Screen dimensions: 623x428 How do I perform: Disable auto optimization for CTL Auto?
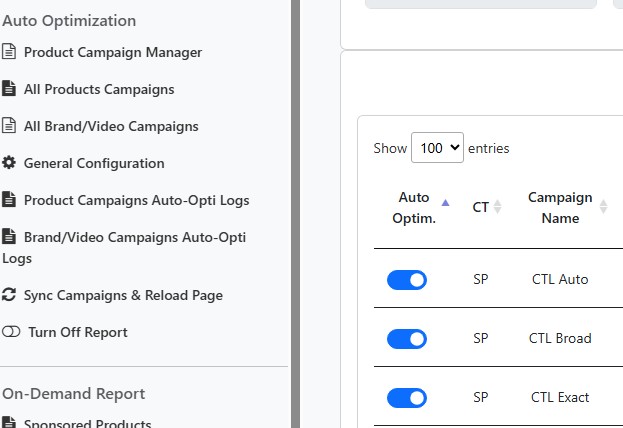(406, 280)
